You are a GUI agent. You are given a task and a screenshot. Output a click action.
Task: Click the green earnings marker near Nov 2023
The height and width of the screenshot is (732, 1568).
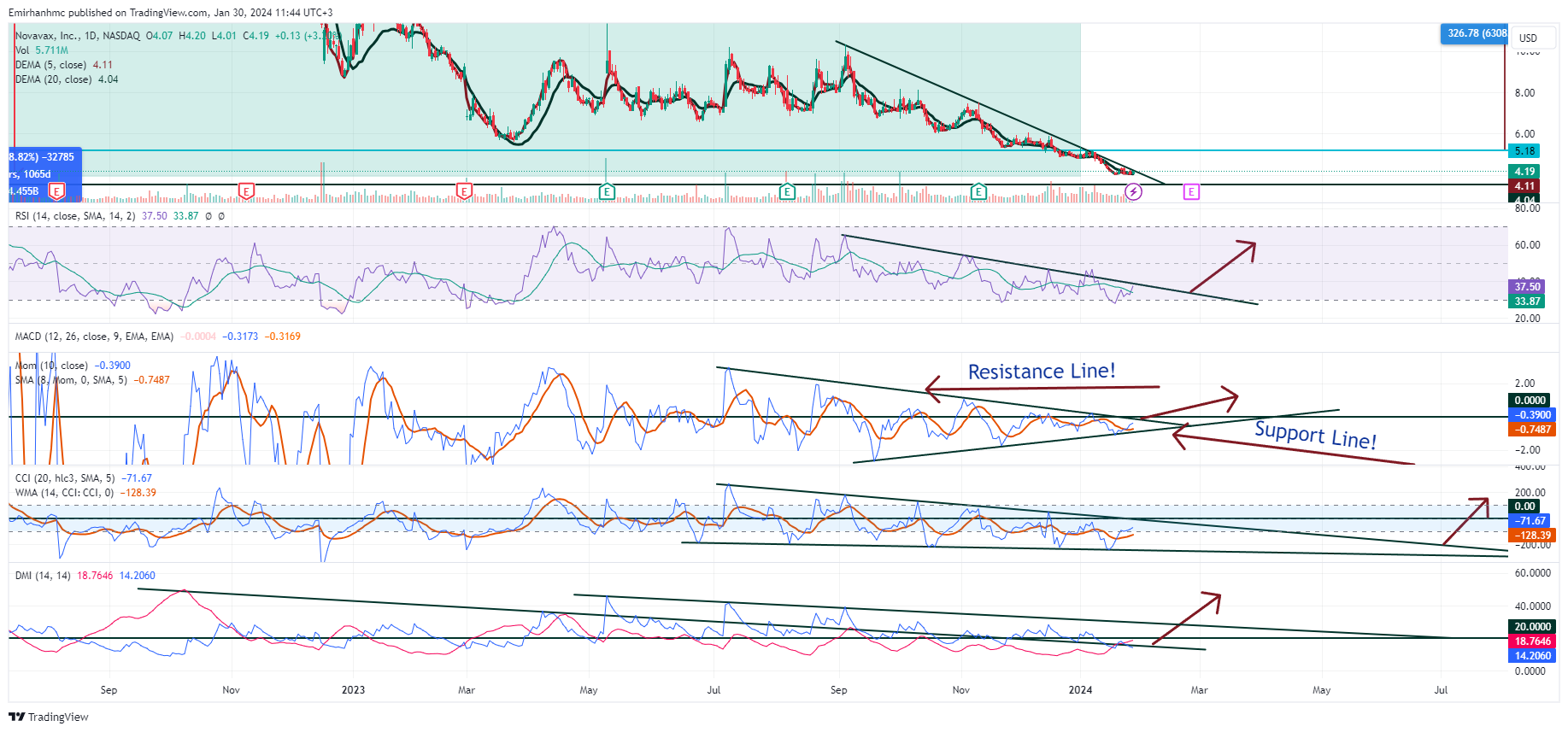[978, 191]
